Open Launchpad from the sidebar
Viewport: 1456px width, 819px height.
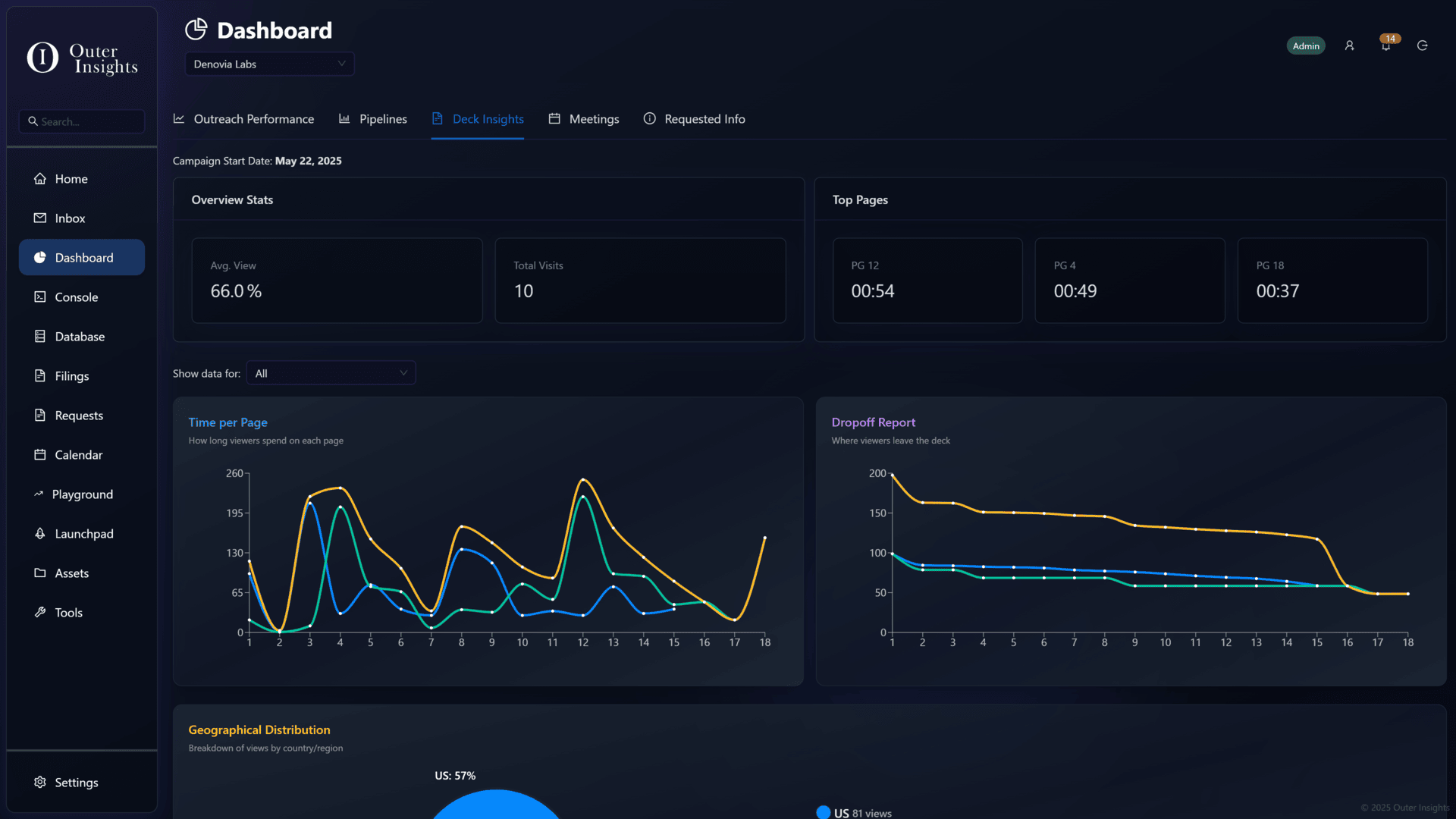(x=83, y=534)
